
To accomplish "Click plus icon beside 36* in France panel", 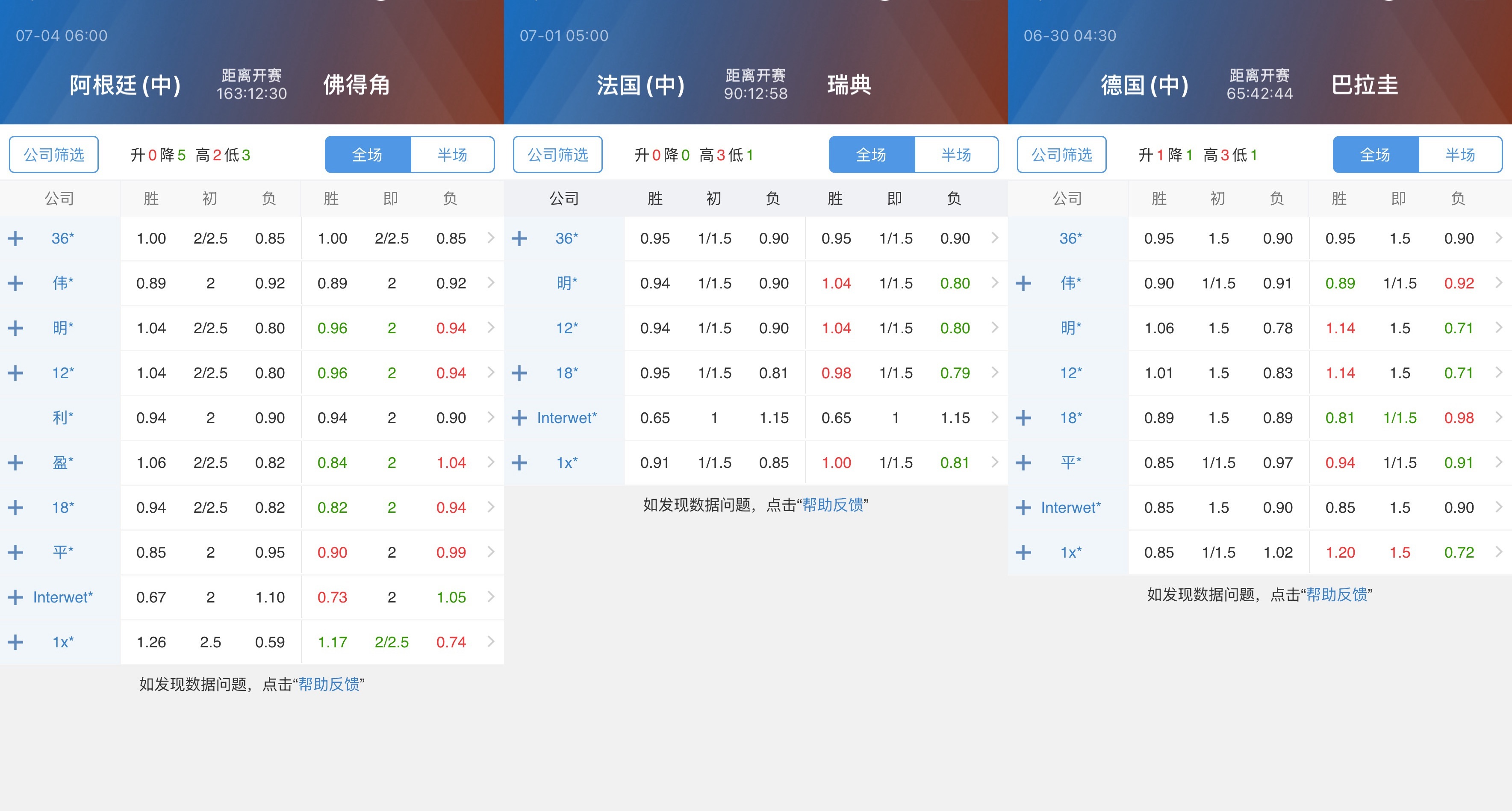I will [x=519, y=238].
